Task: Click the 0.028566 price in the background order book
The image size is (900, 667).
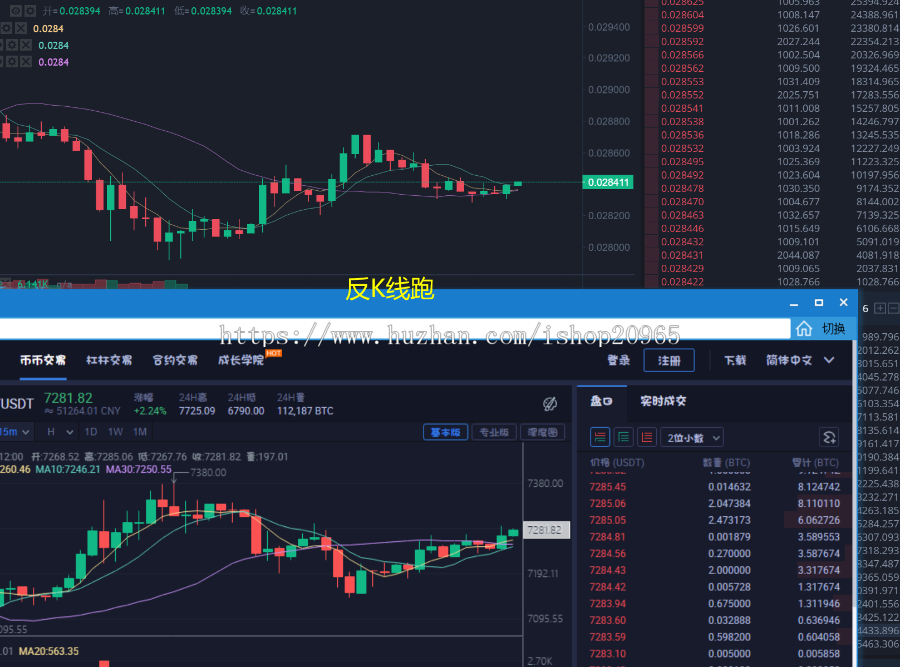Action: (x=682, y=55)
